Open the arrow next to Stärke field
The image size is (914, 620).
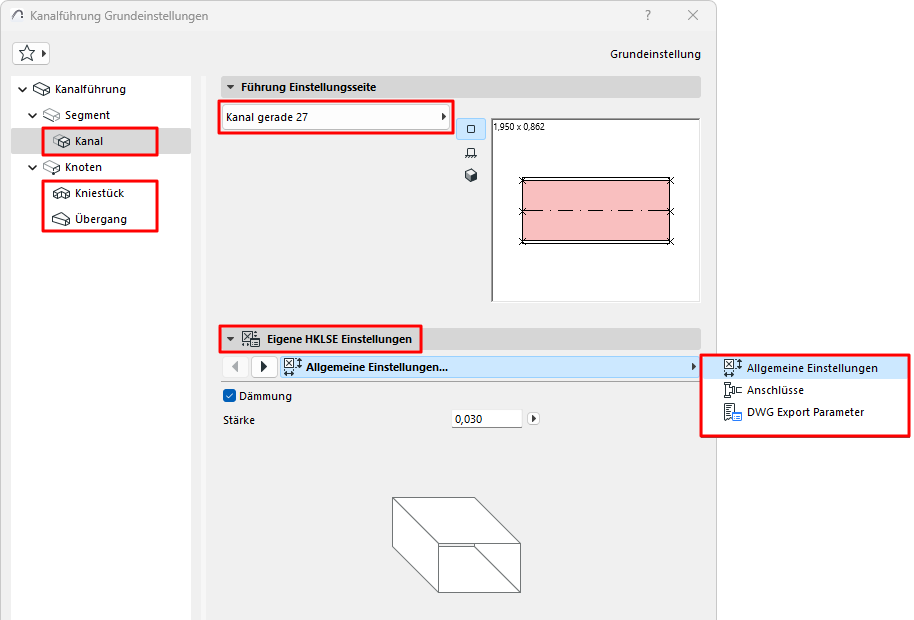(x=533, y=419)
